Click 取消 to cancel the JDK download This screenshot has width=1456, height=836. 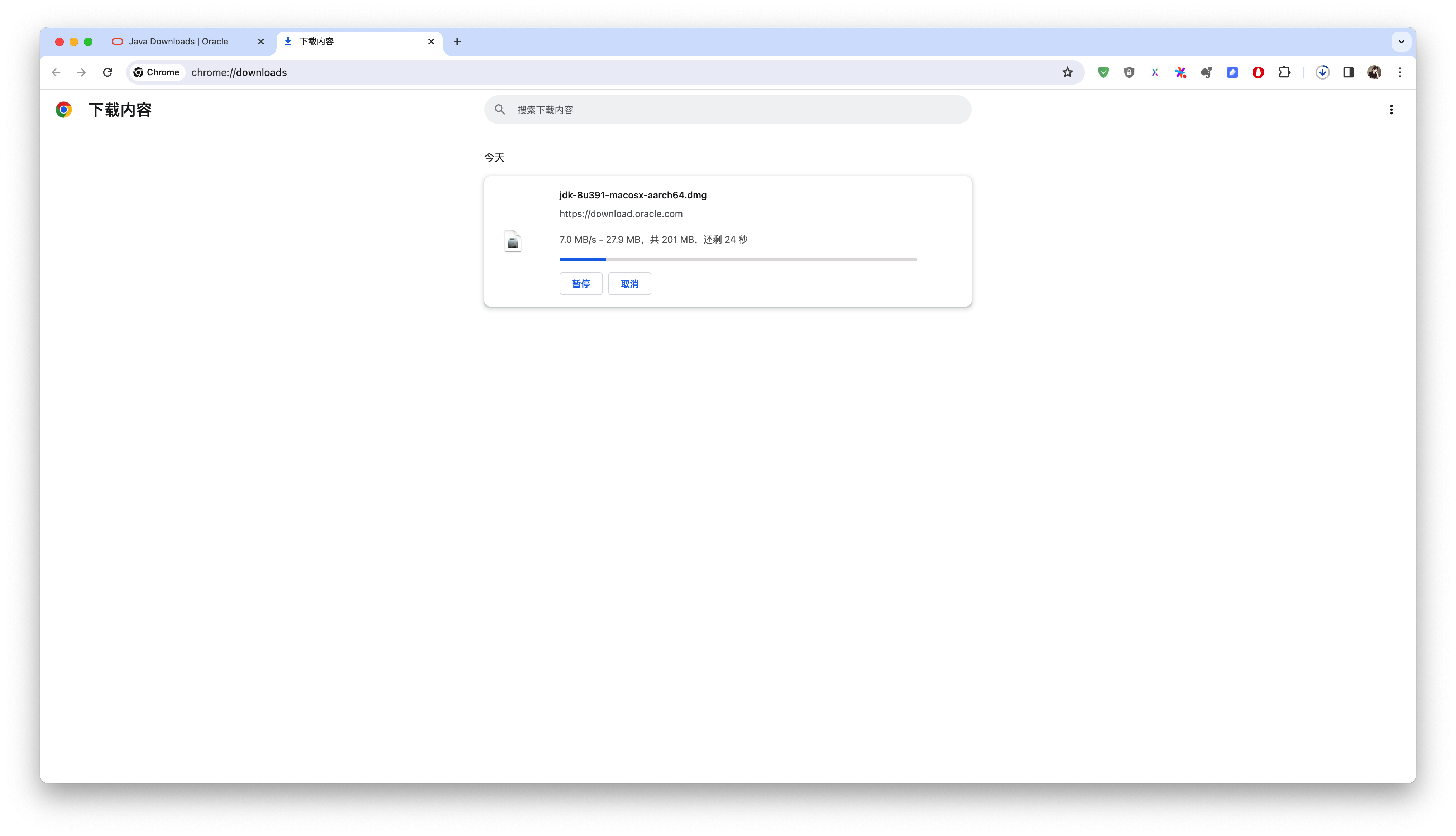coord(629,283)
